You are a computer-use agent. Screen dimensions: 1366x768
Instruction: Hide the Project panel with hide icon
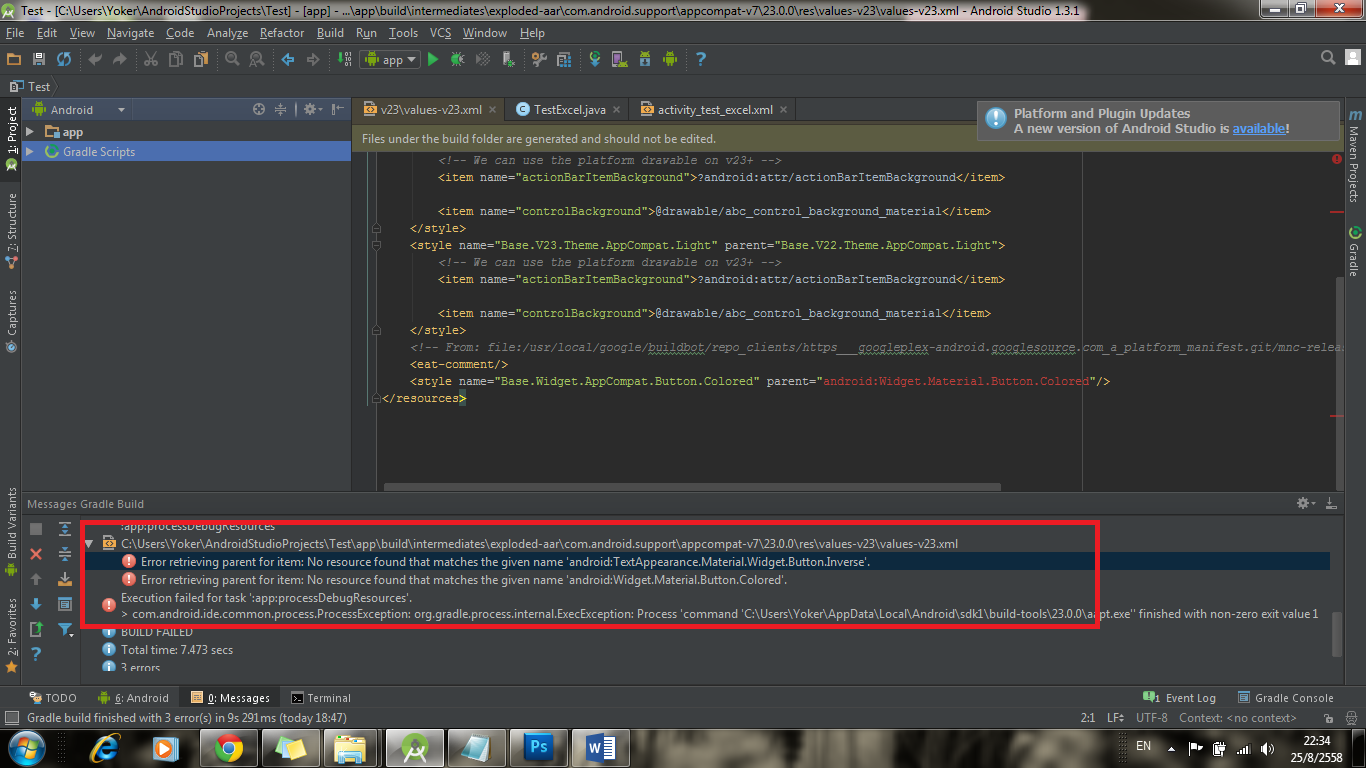click(337, 109)
